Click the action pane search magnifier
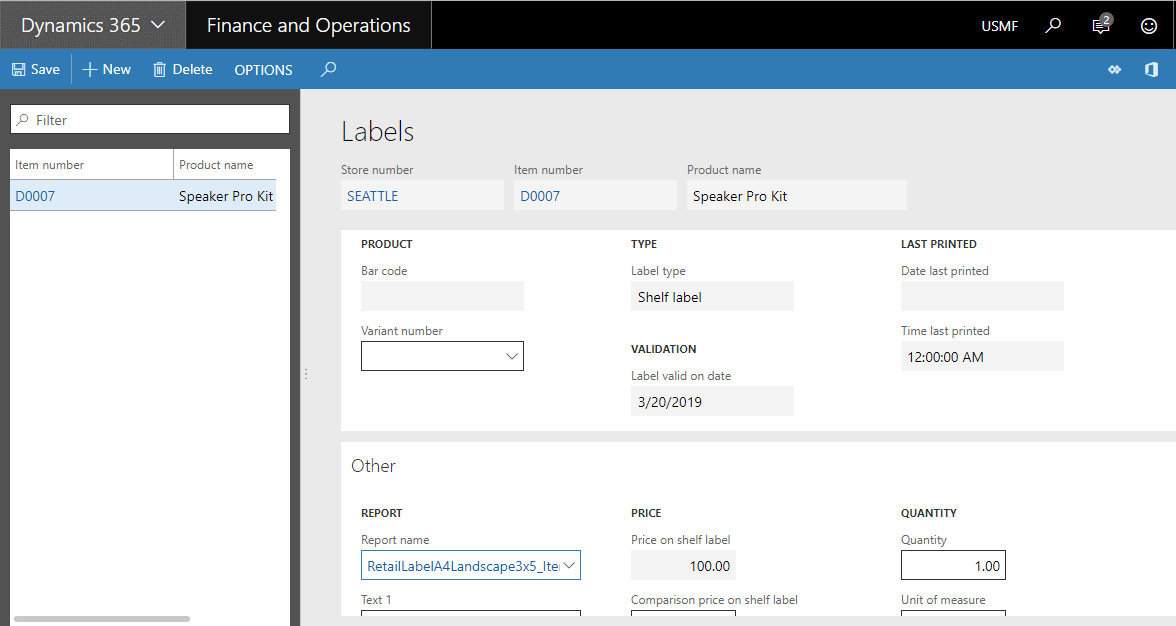This screenshot has height=626, width=1176. [x=328, y=70]
